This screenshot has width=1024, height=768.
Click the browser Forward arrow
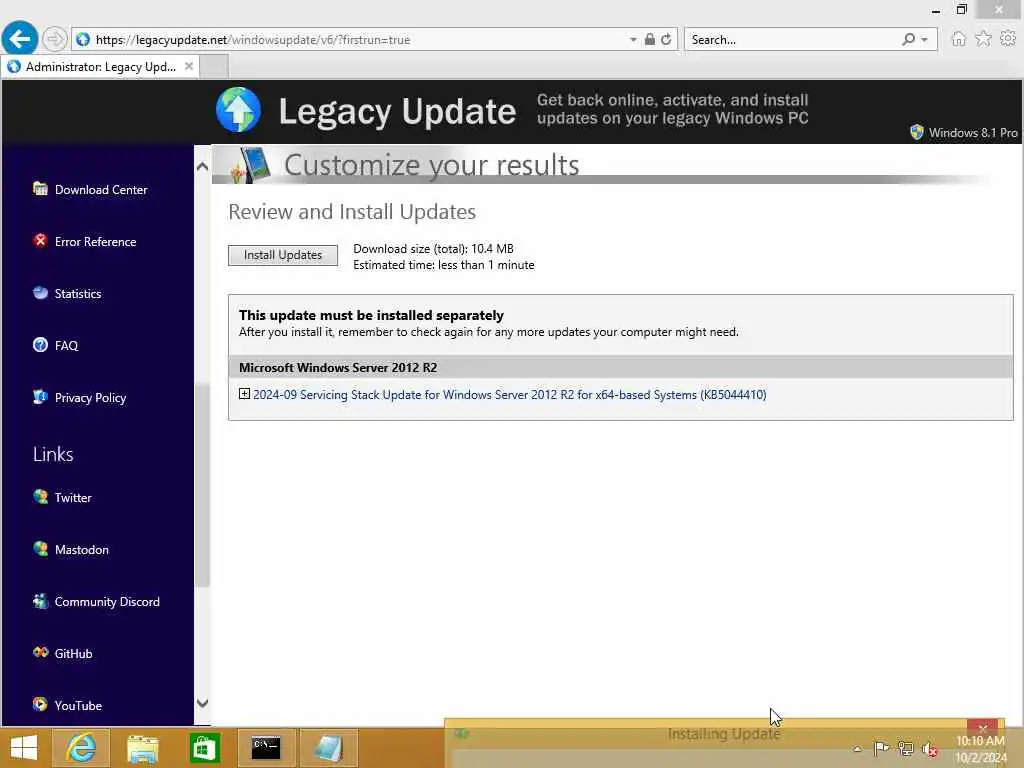(x=55, y=39)
